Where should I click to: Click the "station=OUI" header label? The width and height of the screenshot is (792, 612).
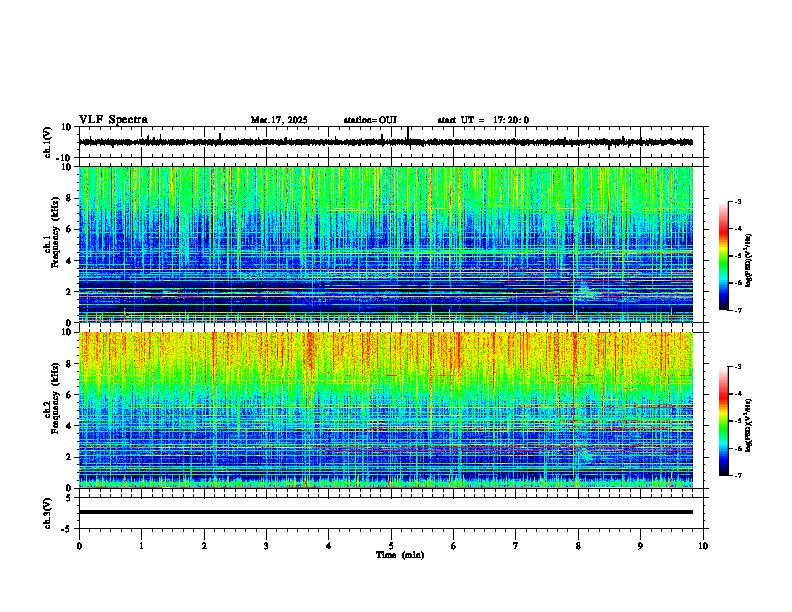tap(370, 120)
